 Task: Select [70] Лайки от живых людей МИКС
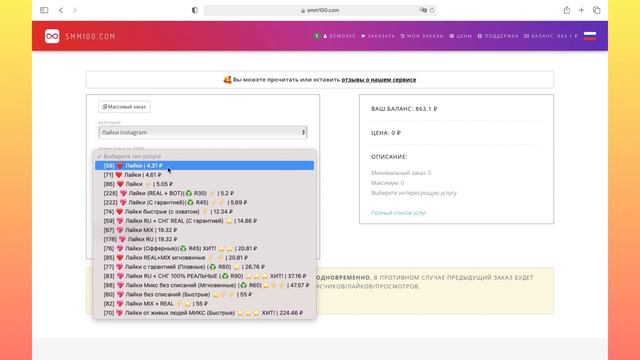tap(204, 313)
